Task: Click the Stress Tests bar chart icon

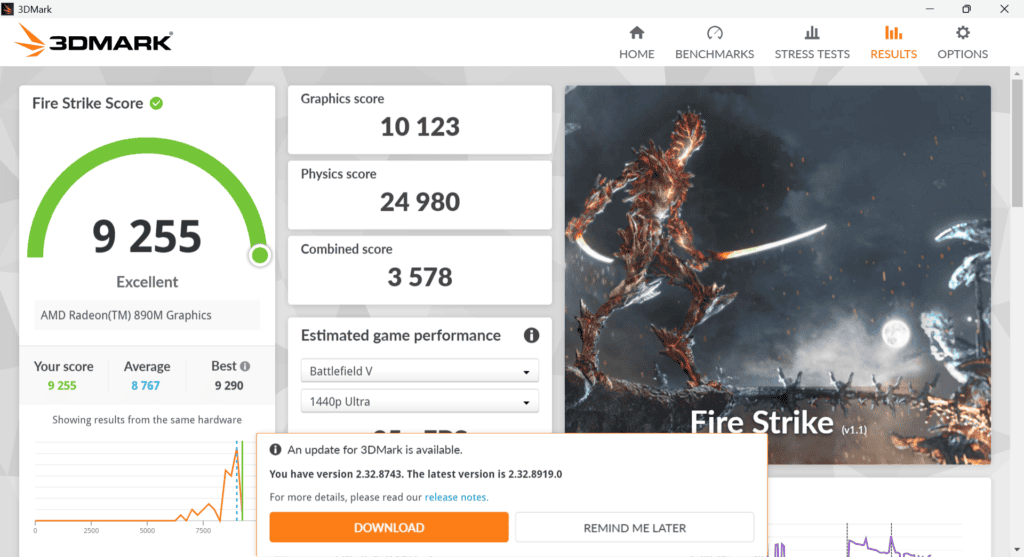Action: coord(812,33)
